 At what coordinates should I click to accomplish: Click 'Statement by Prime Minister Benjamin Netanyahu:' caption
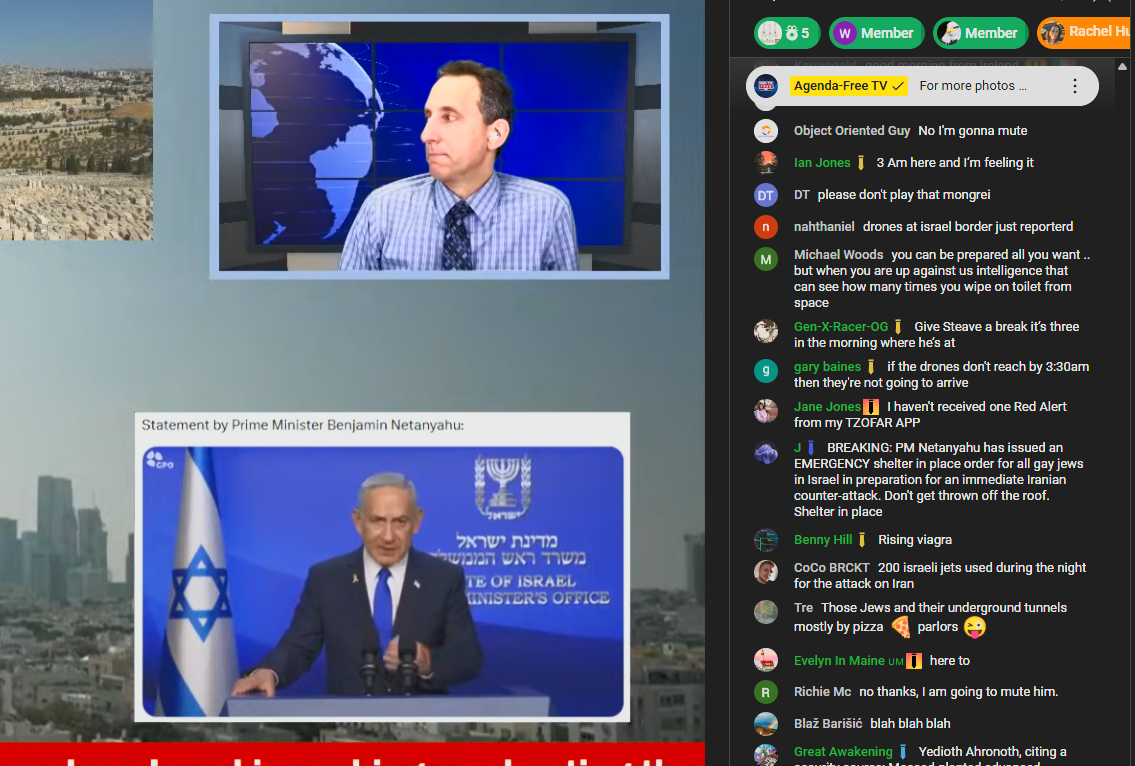(x=303, y=425)
